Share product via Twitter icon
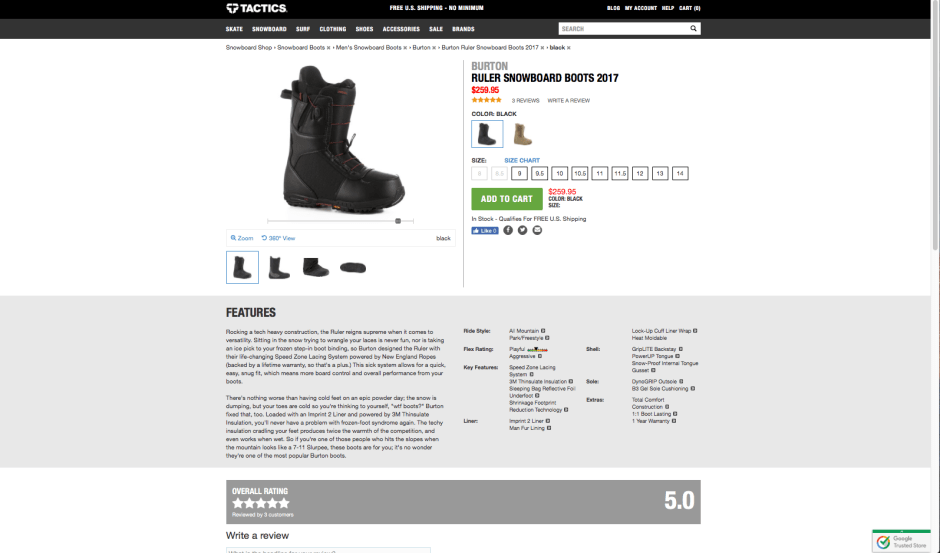Screen dimensions: 940x553 [x=523, y=230]
